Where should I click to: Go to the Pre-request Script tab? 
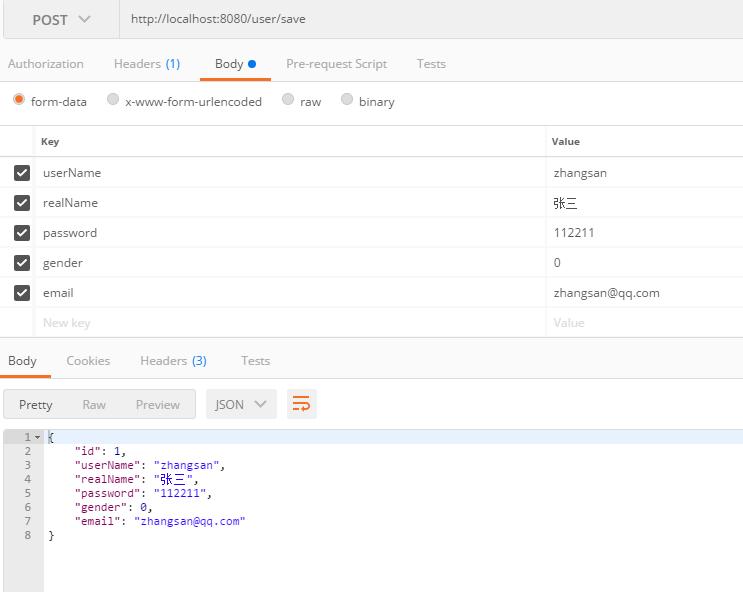coord(336,64)
